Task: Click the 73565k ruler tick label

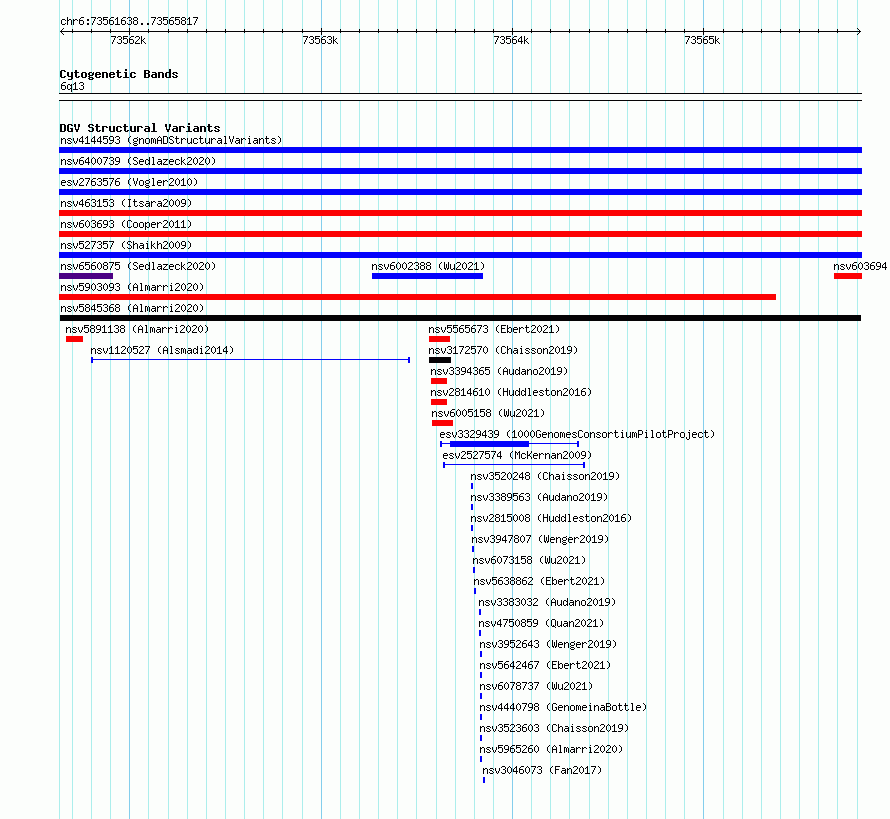Action: [x=702, y=40]
